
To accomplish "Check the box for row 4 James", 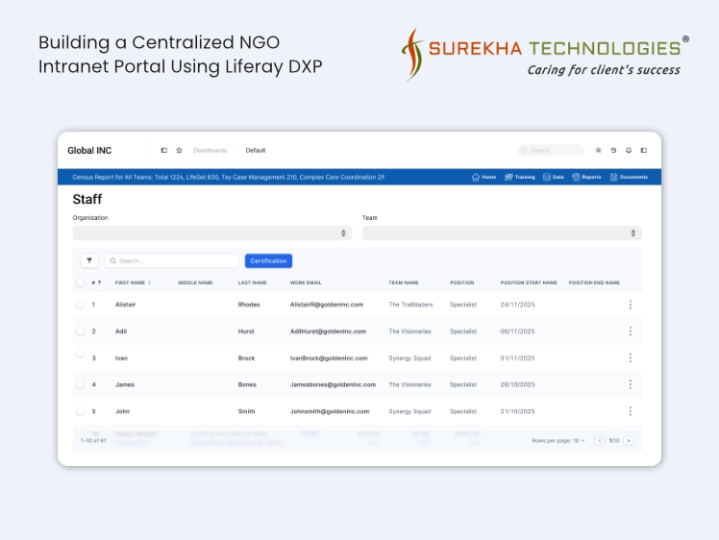I will 80,384.
